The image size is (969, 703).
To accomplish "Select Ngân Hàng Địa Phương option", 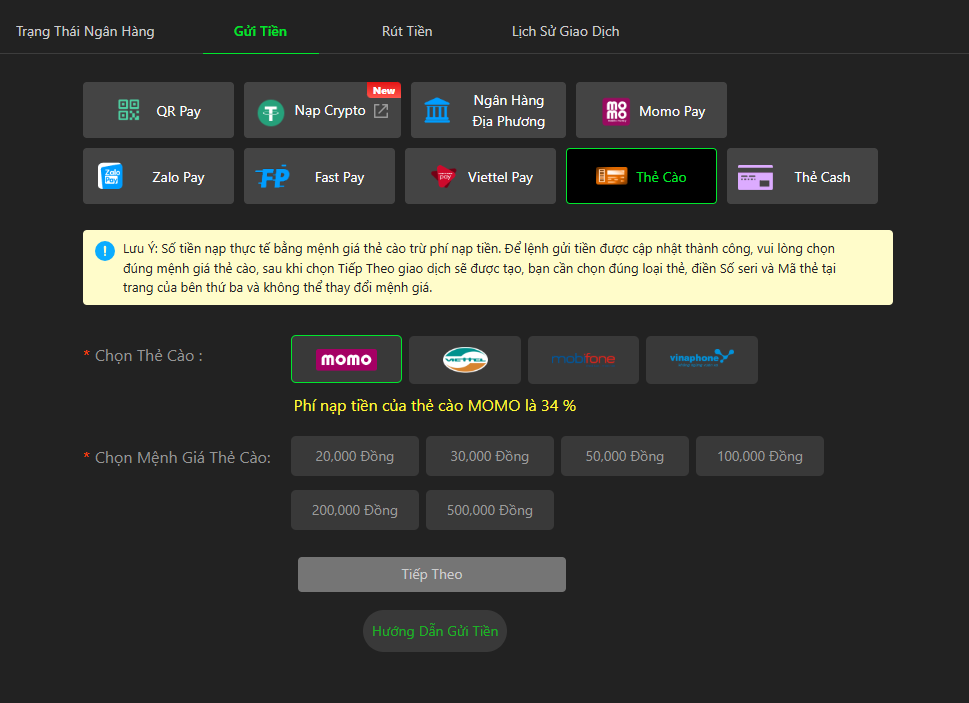I will pyautogui.click(x=488, y=110).
